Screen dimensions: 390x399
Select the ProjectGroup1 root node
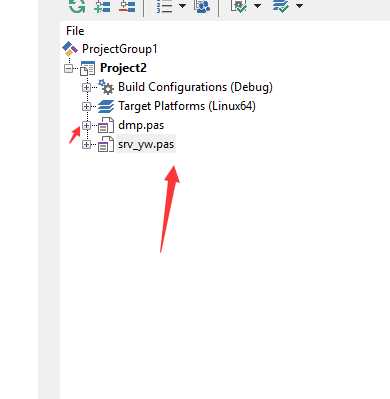(120, 49)
